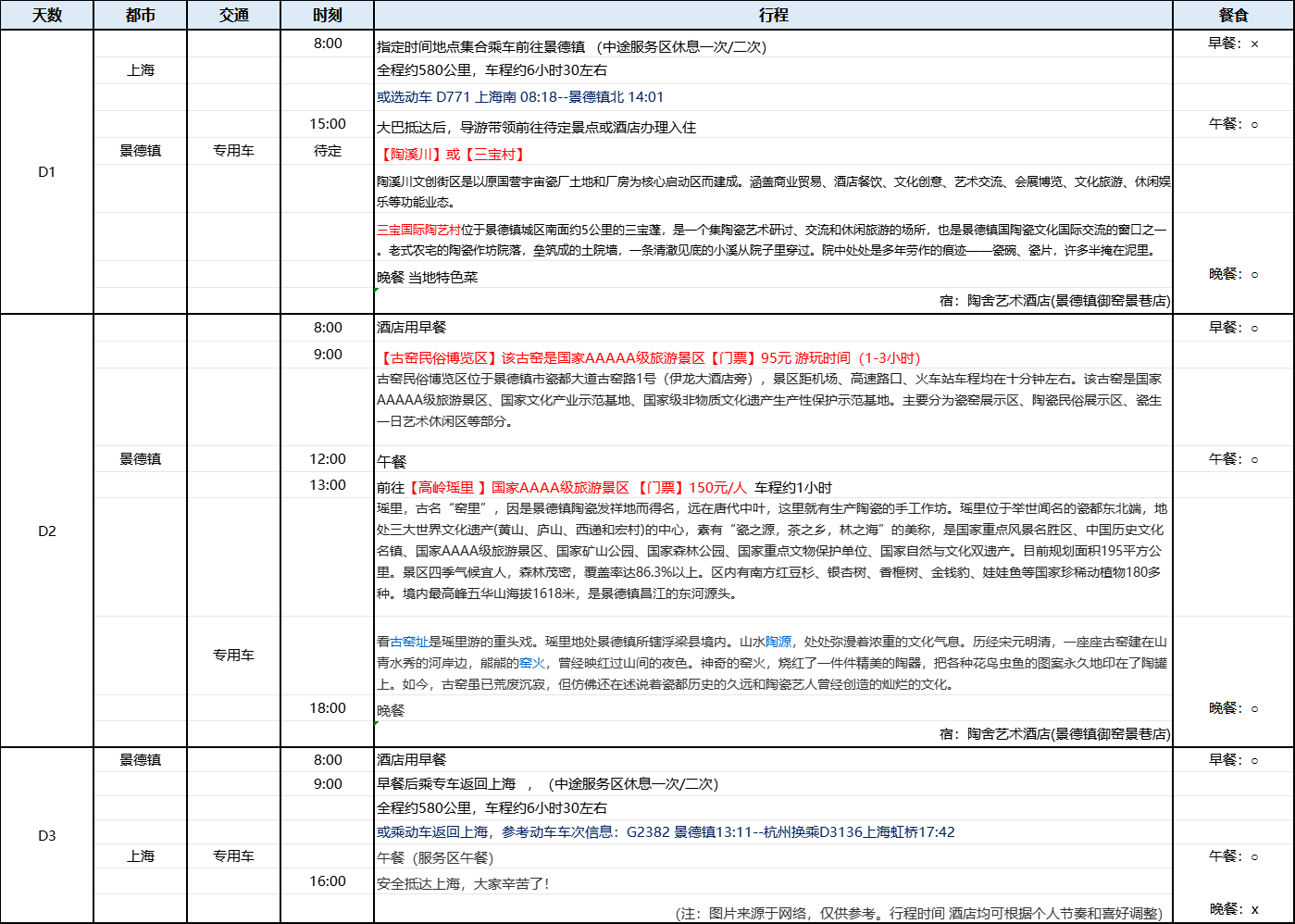Click the 餐食 column header

tap(1234, 15)
